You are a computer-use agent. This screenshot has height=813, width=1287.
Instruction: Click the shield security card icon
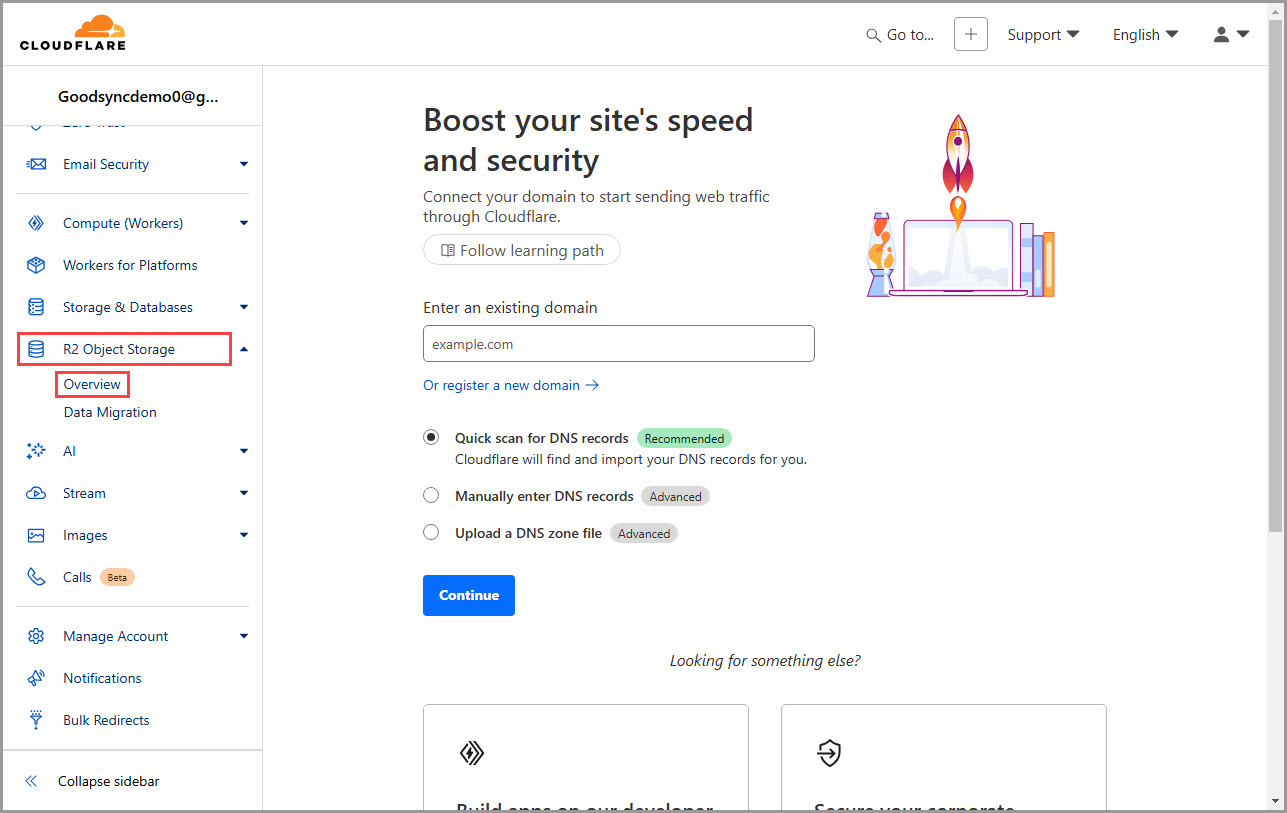tap(829, 753)
